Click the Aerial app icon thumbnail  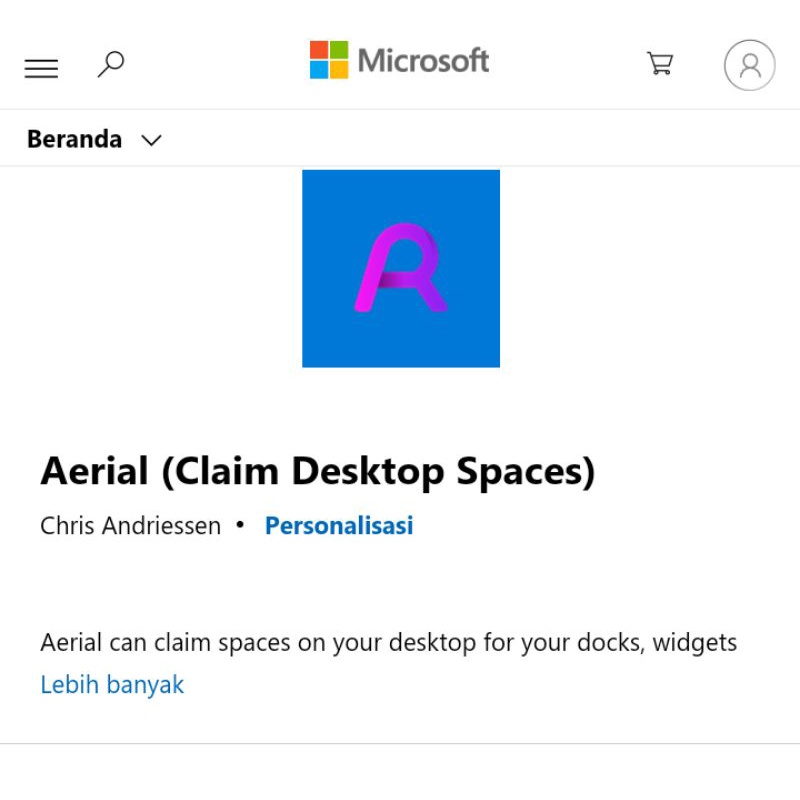point(400,268)
